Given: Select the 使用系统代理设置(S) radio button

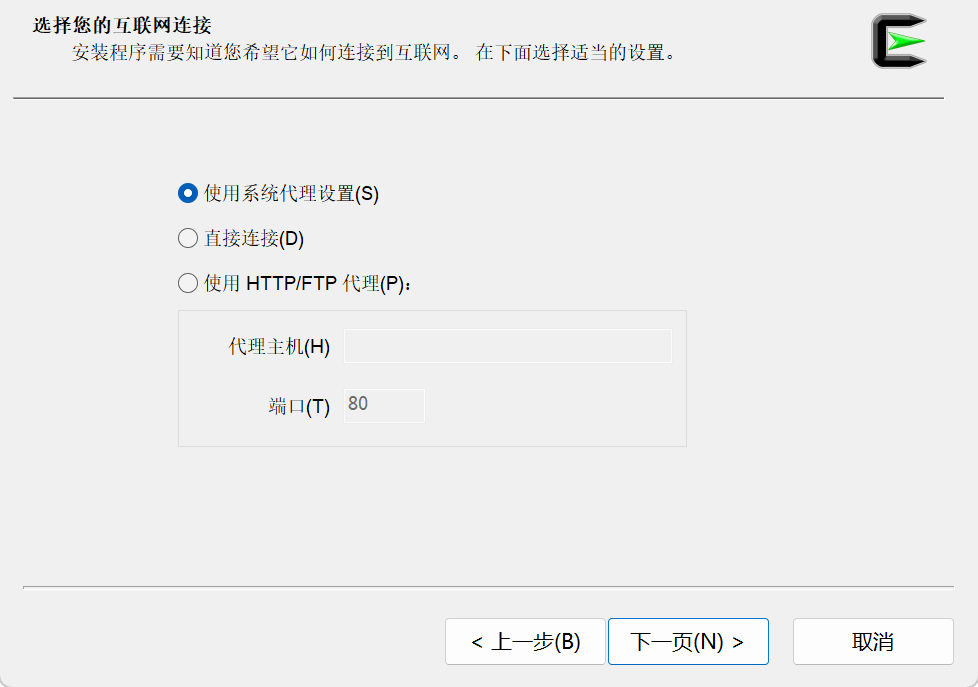Looking at the screenshot, I should (188, 193).
